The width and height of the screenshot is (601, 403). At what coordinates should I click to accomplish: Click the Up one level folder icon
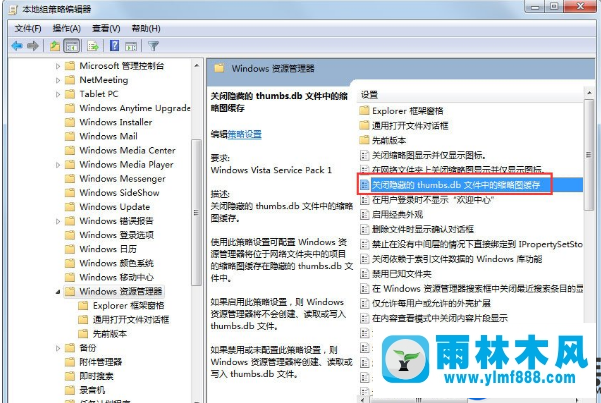coord(55,46)
